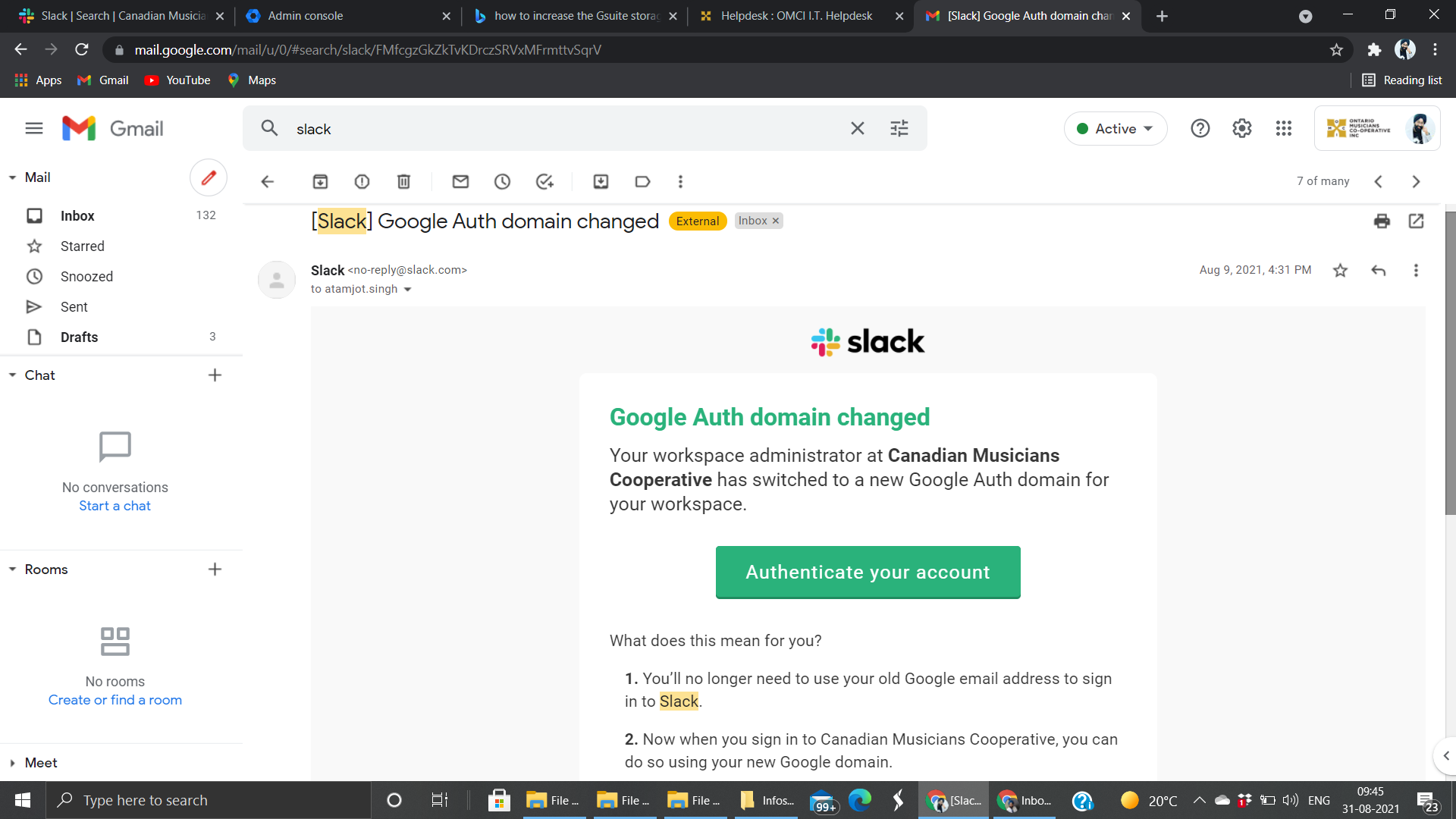Click the email vertical scrollbar
Screen dimensions: 1456x819
1450,364
